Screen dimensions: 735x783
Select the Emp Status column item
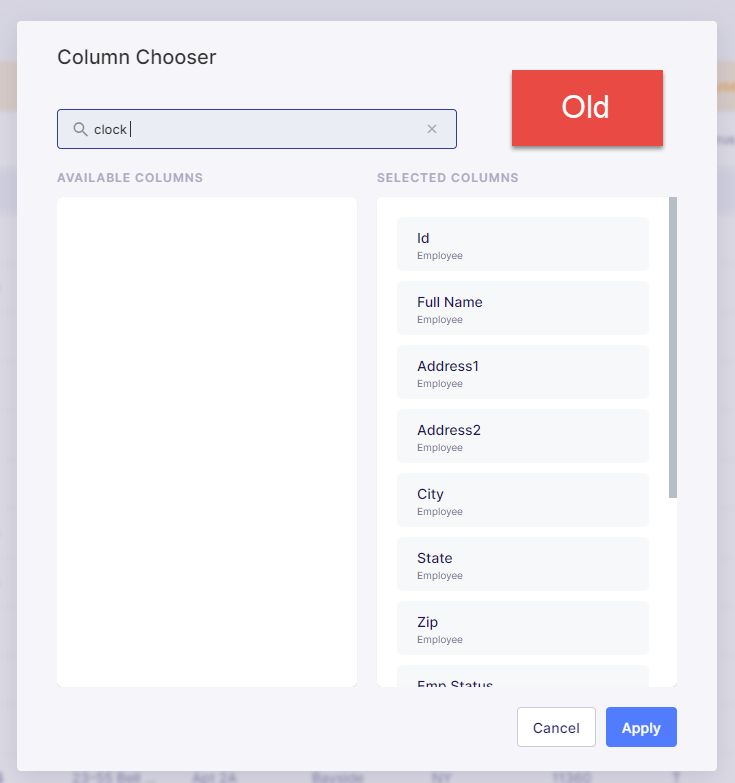click(523, 676)
